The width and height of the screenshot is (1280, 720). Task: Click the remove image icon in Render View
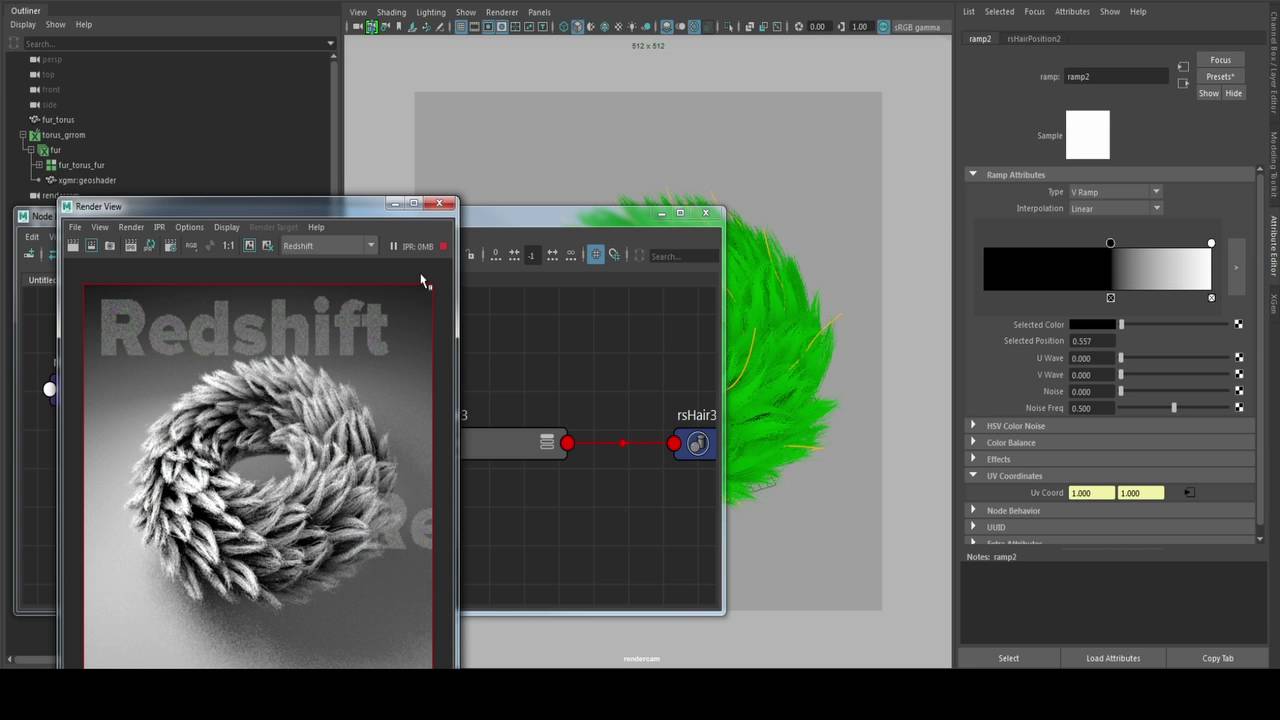(267, 246)
